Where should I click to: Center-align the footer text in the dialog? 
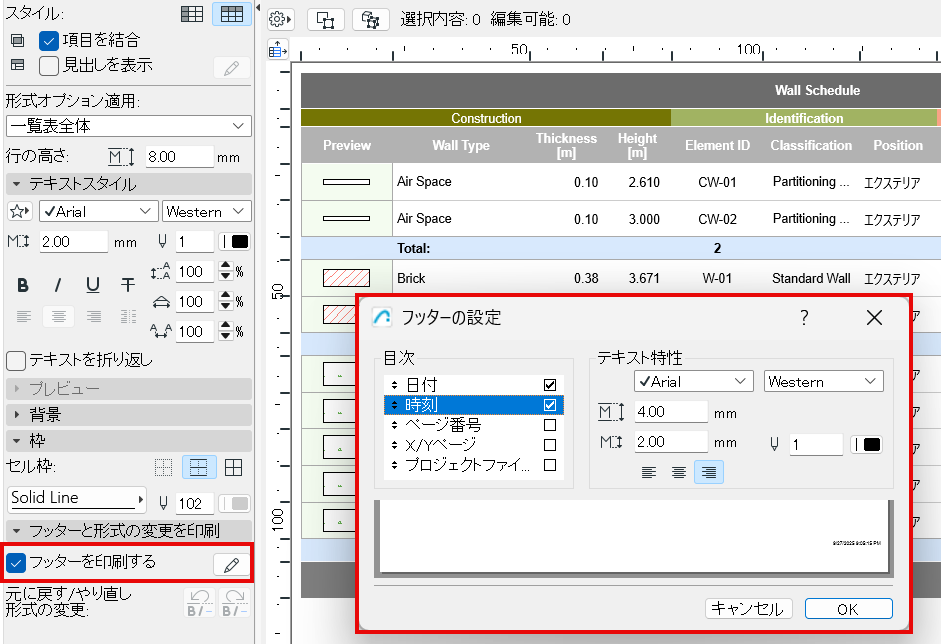679,472
